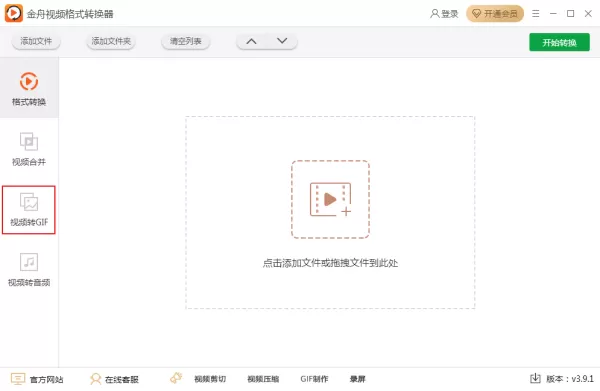Click 开通会员 membership button
Viewport: 600px width, 391px height.
tap(495, 14)
